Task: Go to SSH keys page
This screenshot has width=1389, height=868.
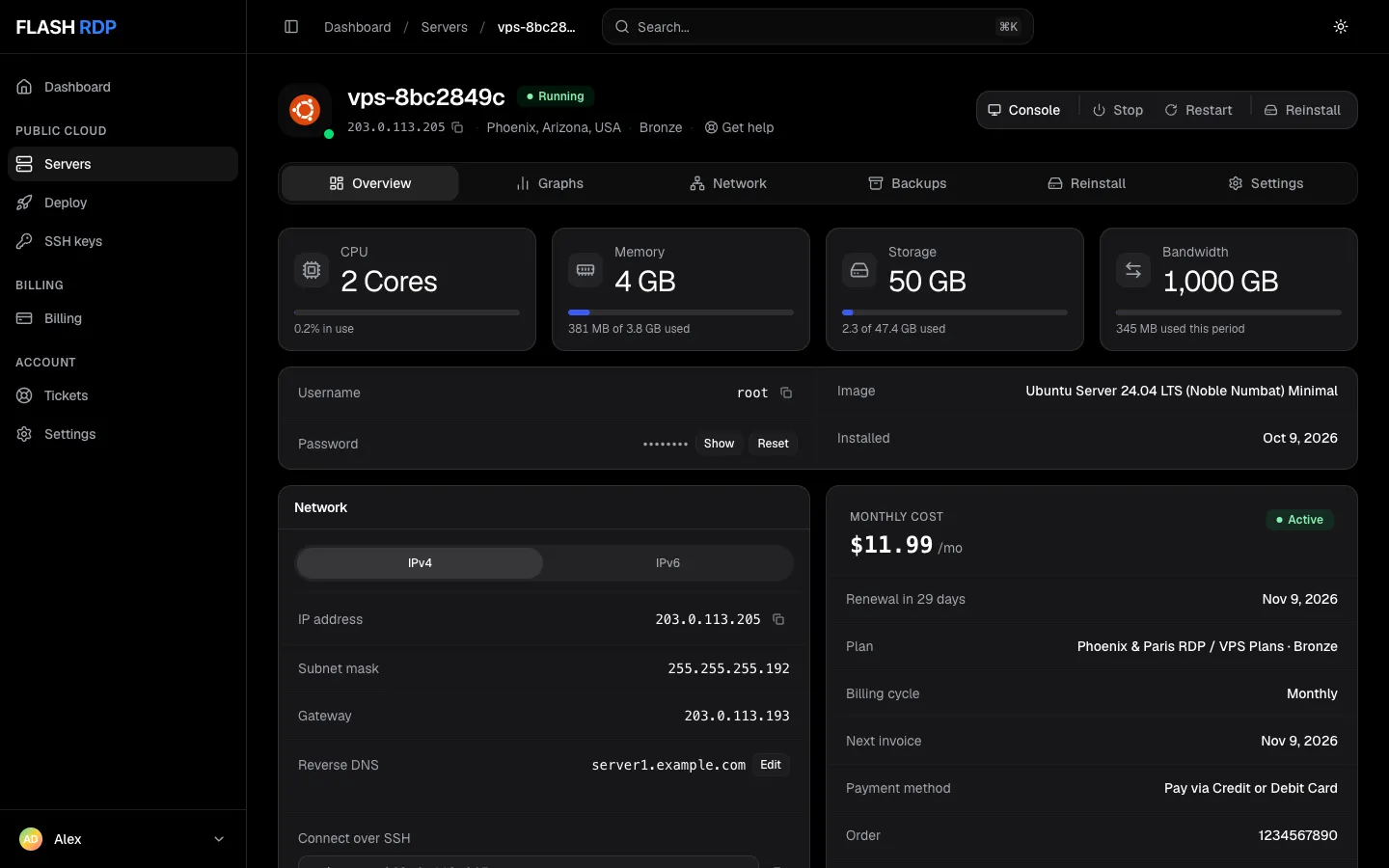Action: tap(123, 241)
